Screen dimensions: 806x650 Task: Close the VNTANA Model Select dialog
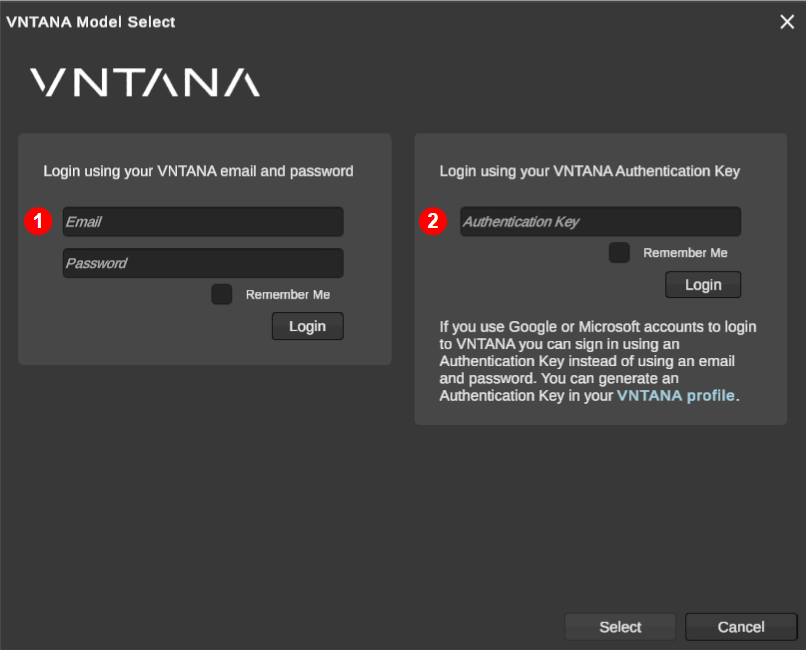click(x=787, y=21)
